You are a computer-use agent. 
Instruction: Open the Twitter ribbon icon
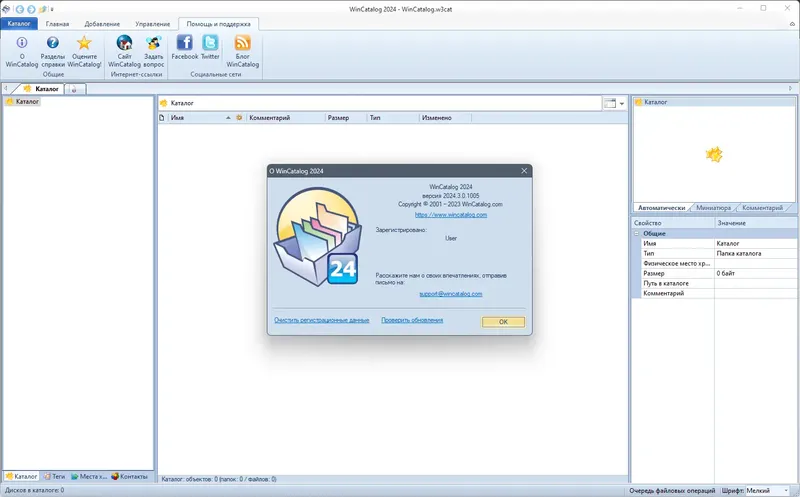[210, 42]
